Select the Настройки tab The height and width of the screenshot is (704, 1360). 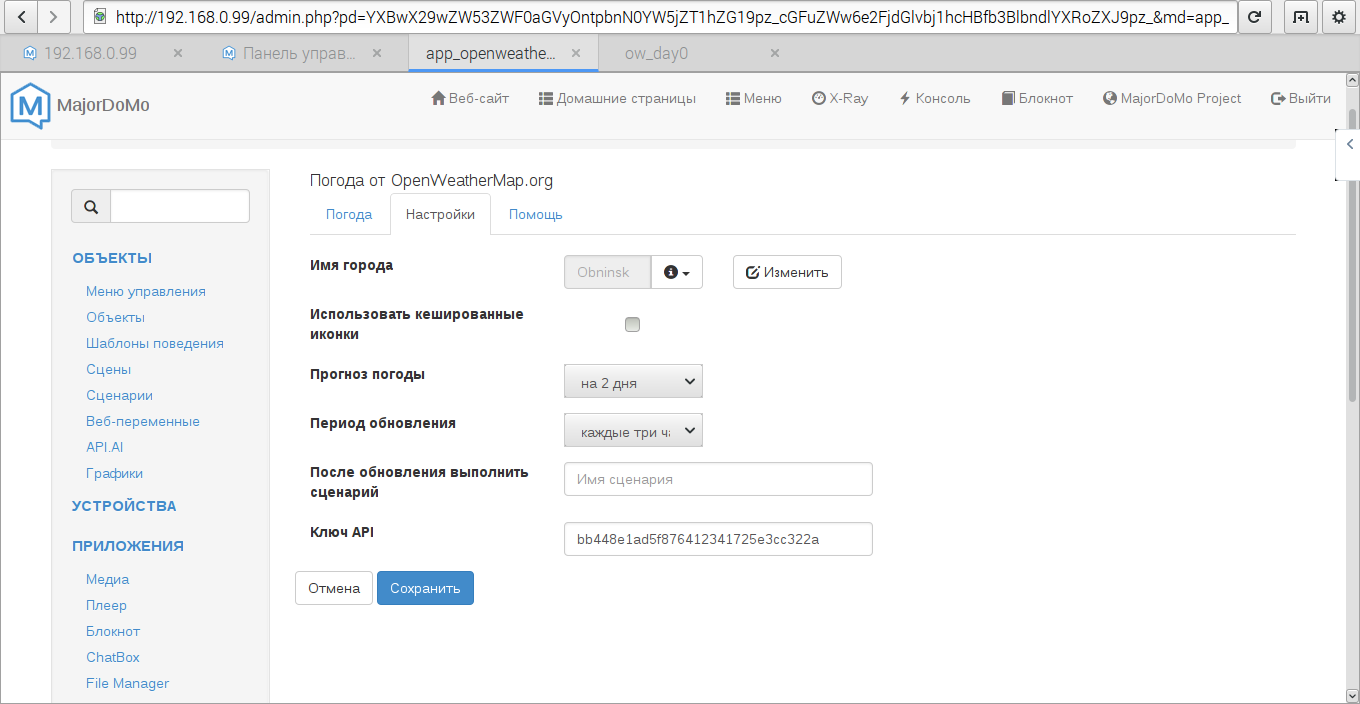point(440,214)
